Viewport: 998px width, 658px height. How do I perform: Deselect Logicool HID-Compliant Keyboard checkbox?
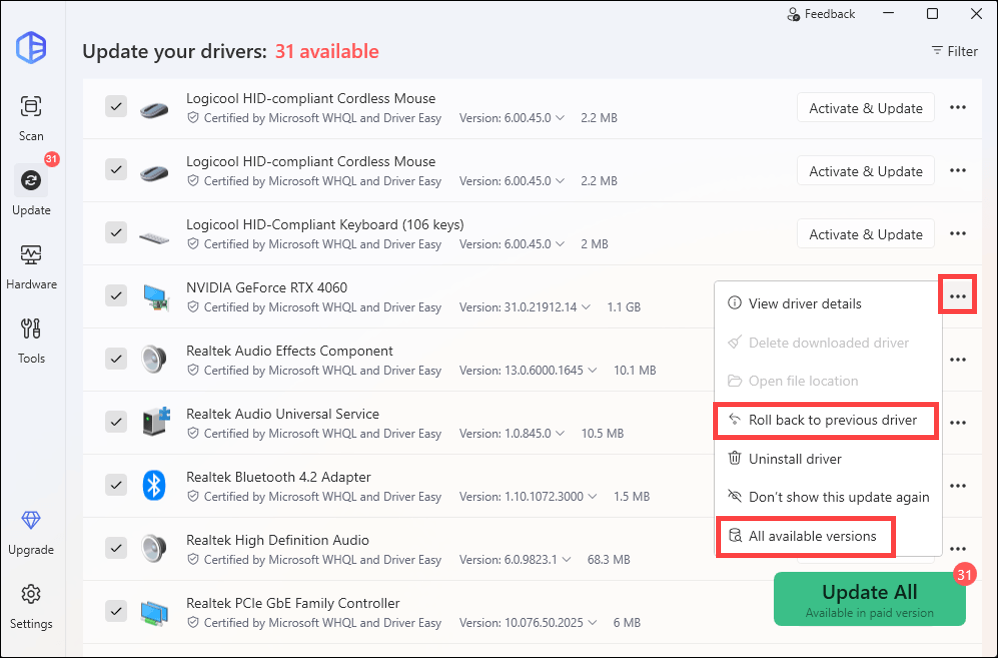tap(116, 232)
